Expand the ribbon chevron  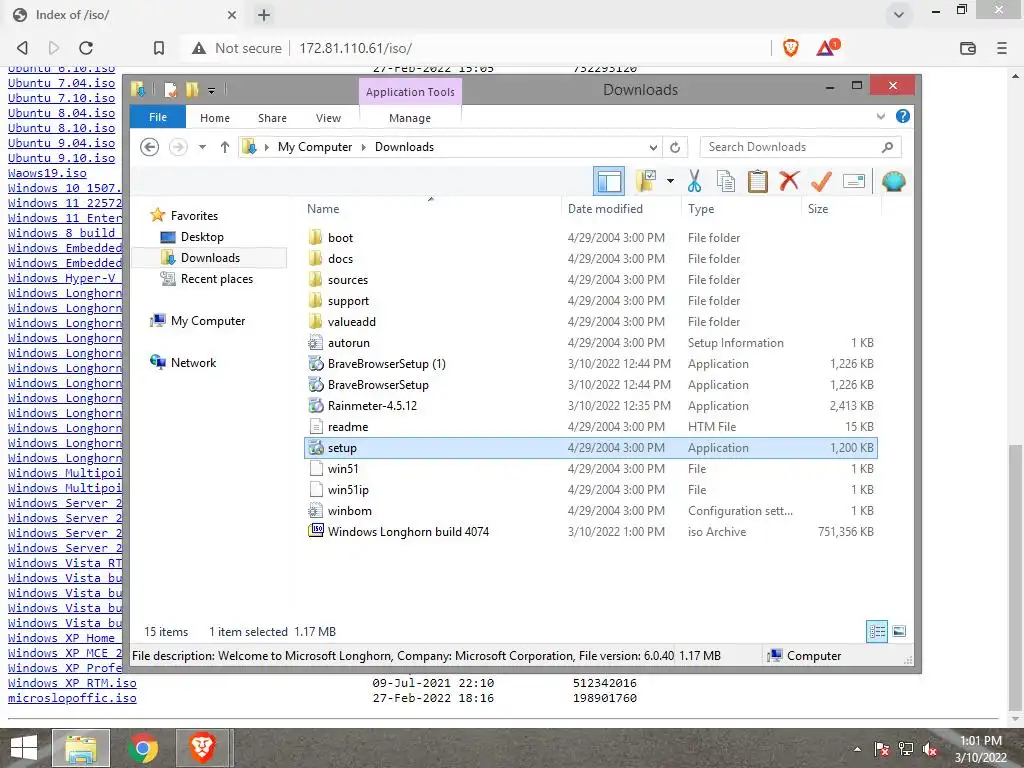(x=881, y=116)
